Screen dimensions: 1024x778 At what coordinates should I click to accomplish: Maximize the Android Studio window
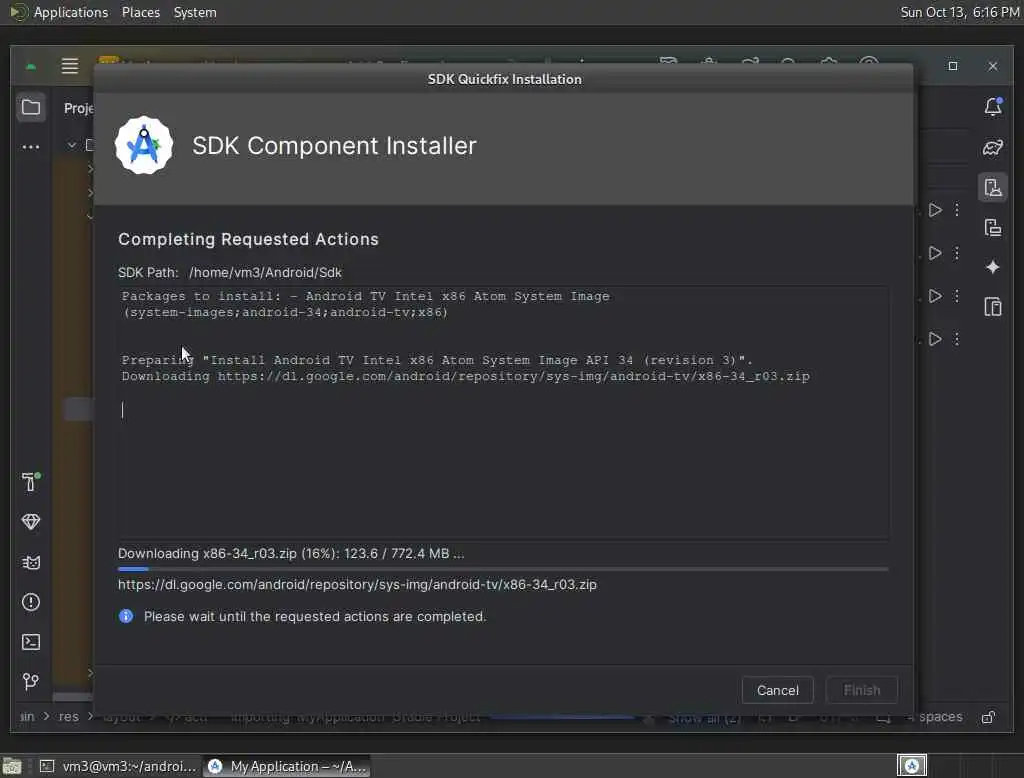point(953,66)
